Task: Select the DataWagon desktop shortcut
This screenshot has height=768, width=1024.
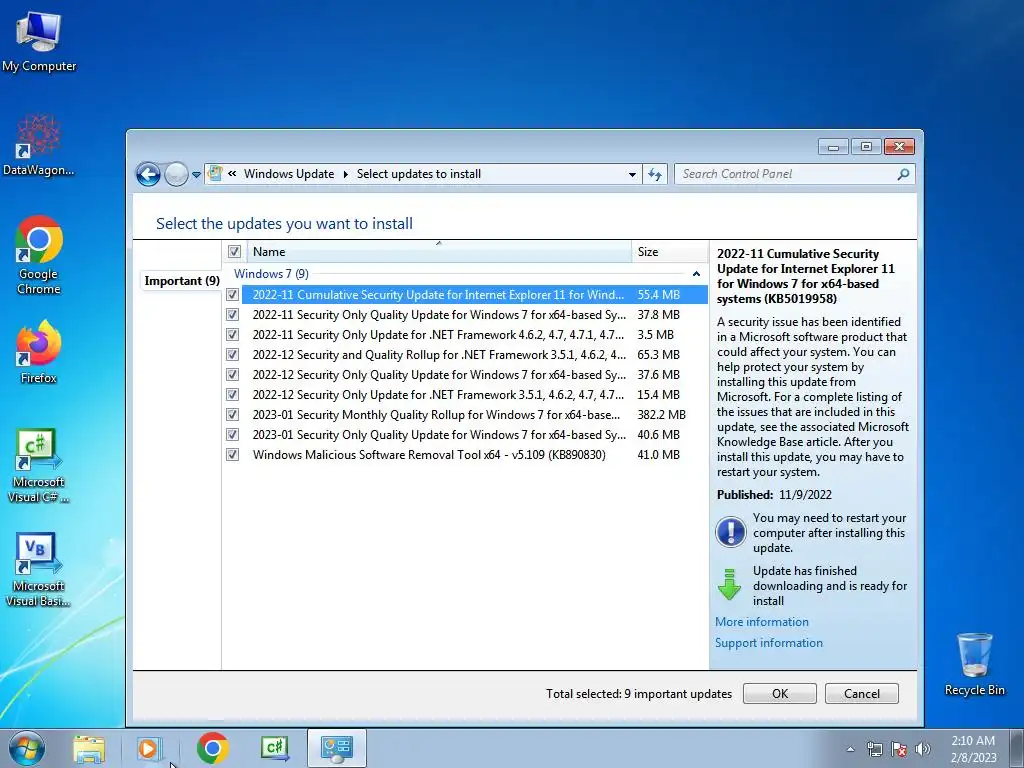Action: [x=39, y=144]
